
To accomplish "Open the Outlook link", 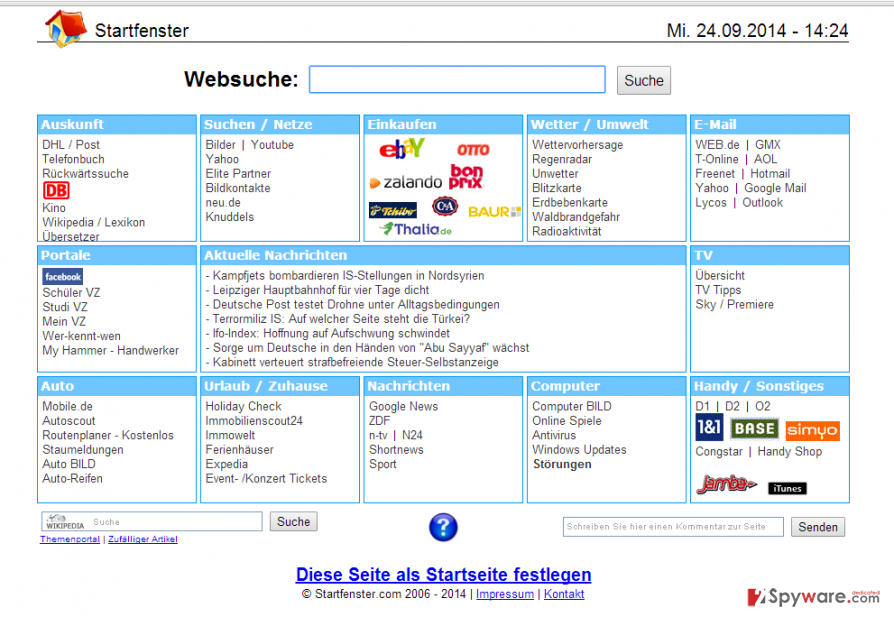I will tap(763, 202).
